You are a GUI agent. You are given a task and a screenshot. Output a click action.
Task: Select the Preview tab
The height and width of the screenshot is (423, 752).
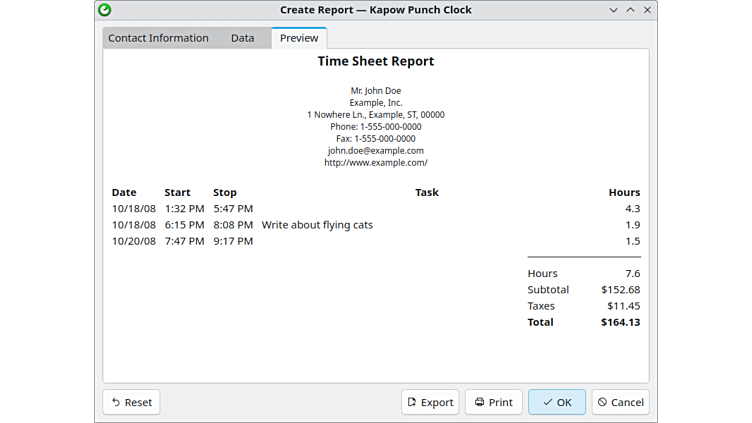click(299, 38)
